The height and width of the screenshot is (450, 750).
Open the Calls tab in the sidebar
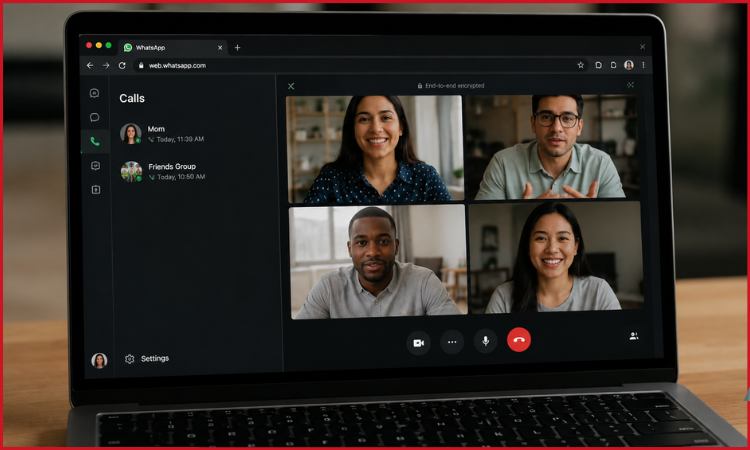click(x=95, y=142)
